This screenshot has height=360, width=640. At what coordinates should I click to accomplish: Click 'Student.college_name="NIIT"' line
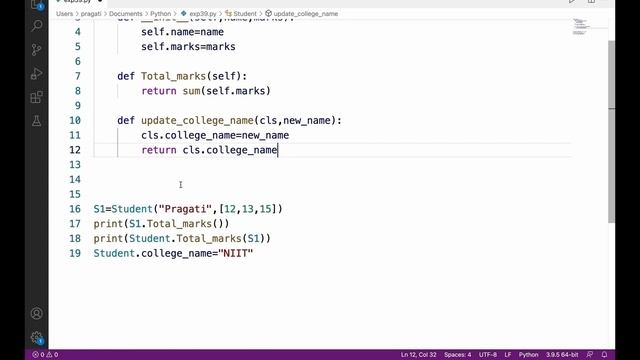(173, 253)
